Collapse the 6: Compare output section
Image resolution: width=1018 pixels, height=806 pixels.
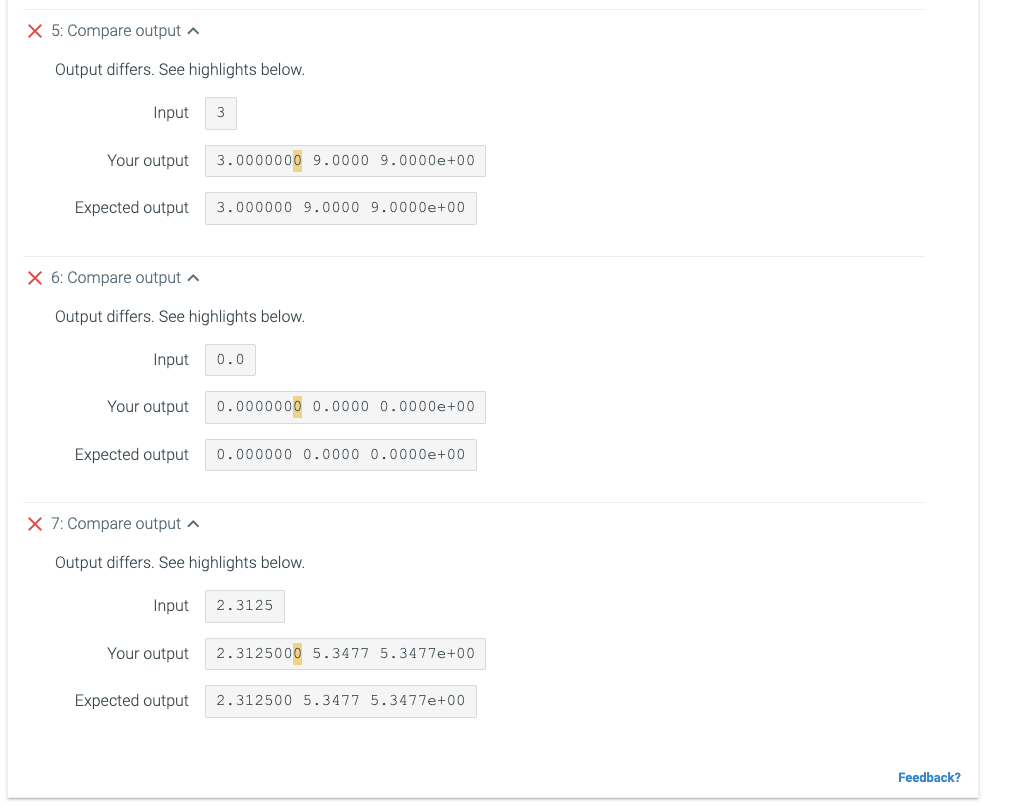point(193,278)
